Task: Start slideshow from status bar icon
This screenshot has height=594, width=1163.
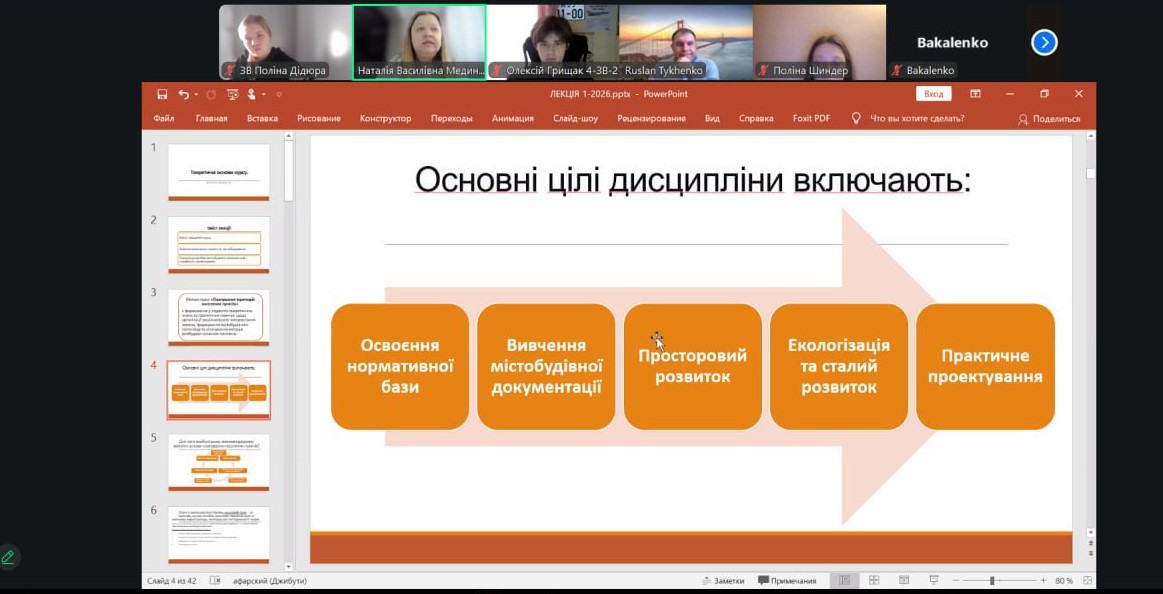Action: pos(934,581)
